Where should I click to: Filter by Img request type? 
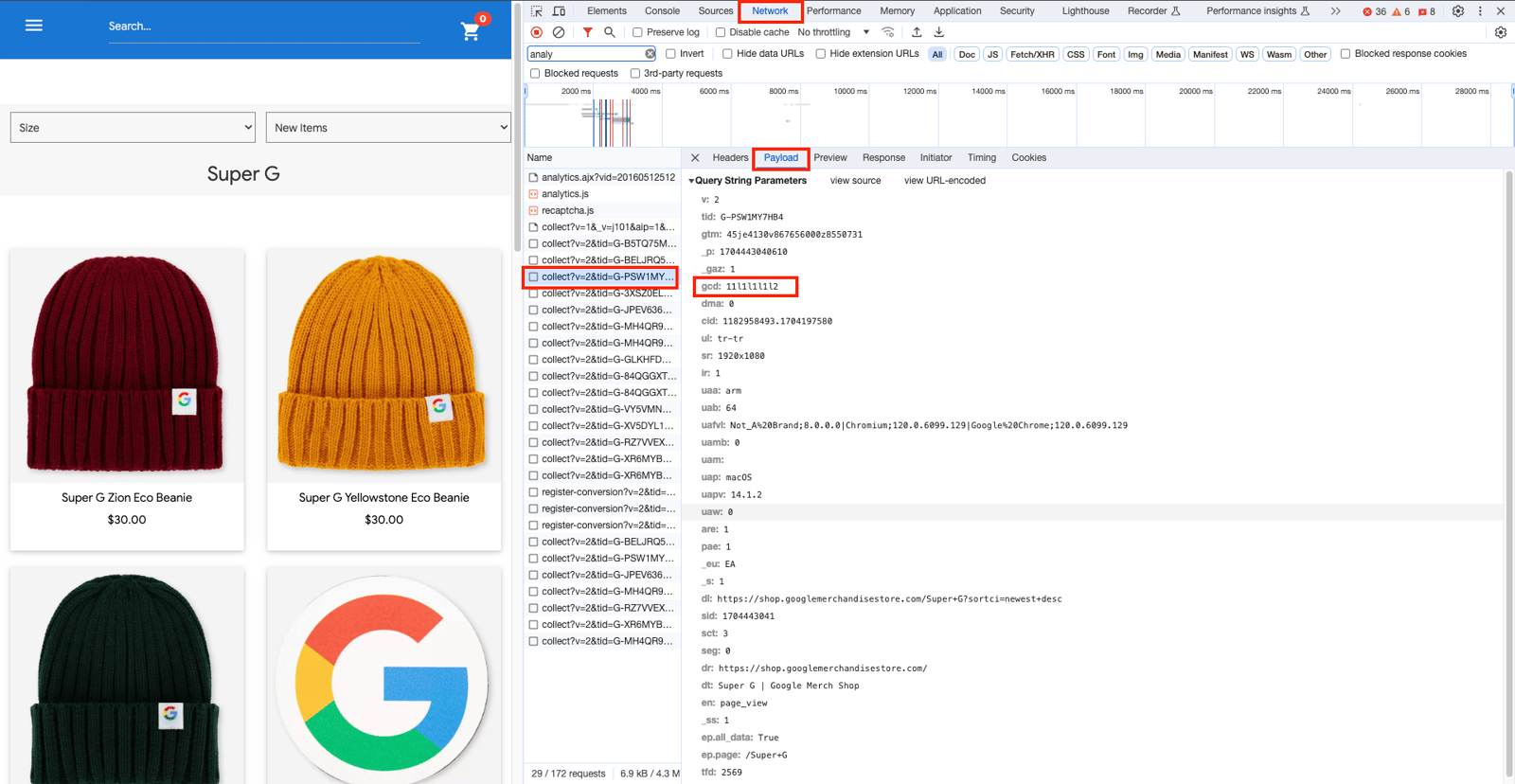click(x=1135, y=54)
